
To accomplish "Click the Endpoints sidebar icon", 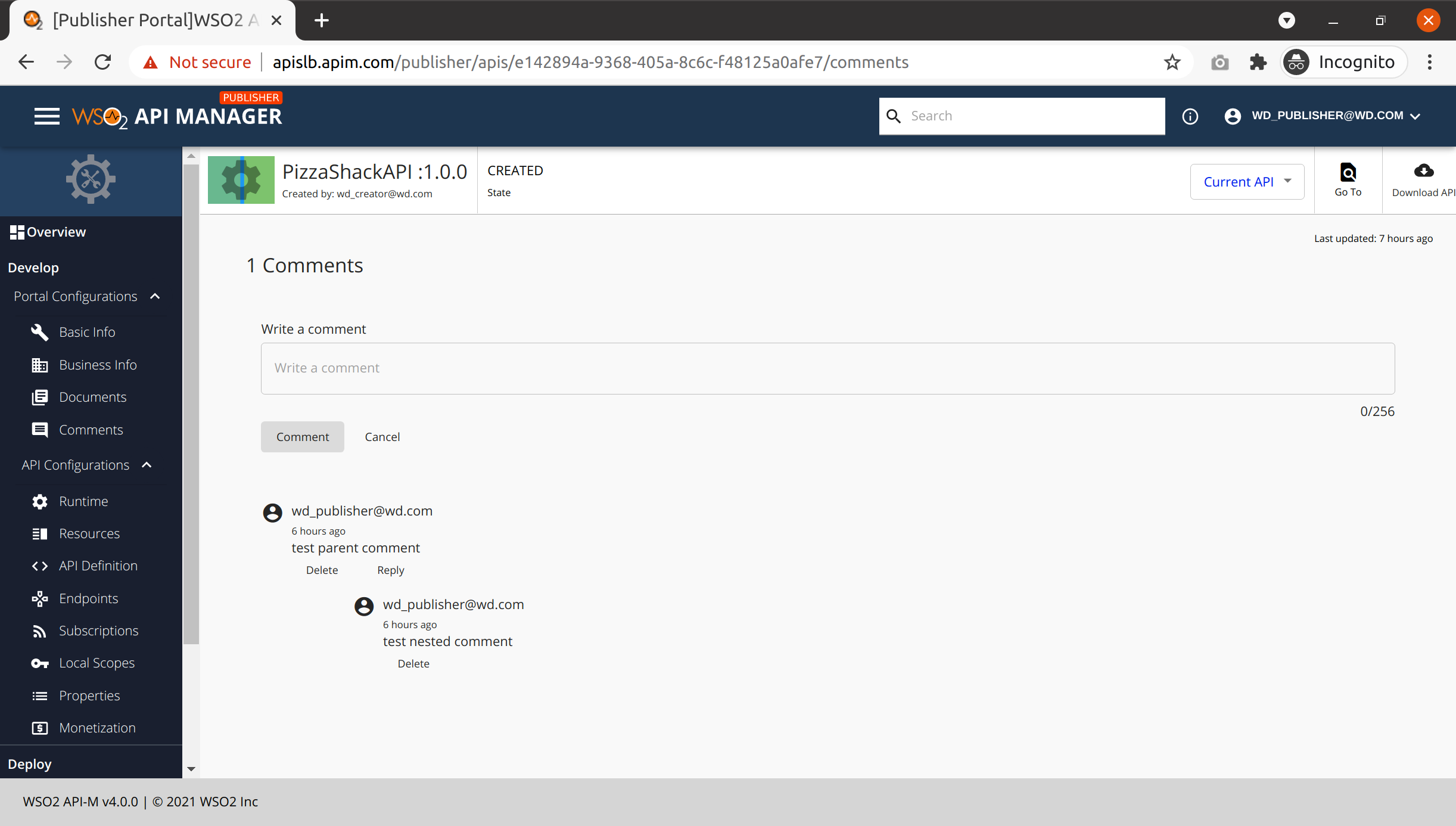I will [x=39, y=598].
